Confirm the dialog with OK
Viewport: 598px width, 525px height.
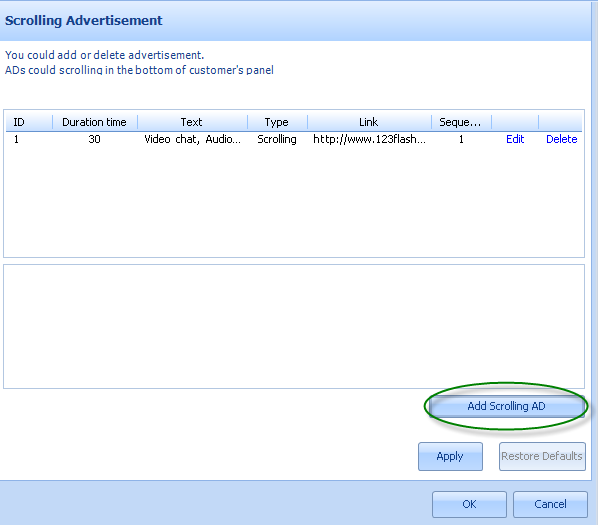[469, 504]
